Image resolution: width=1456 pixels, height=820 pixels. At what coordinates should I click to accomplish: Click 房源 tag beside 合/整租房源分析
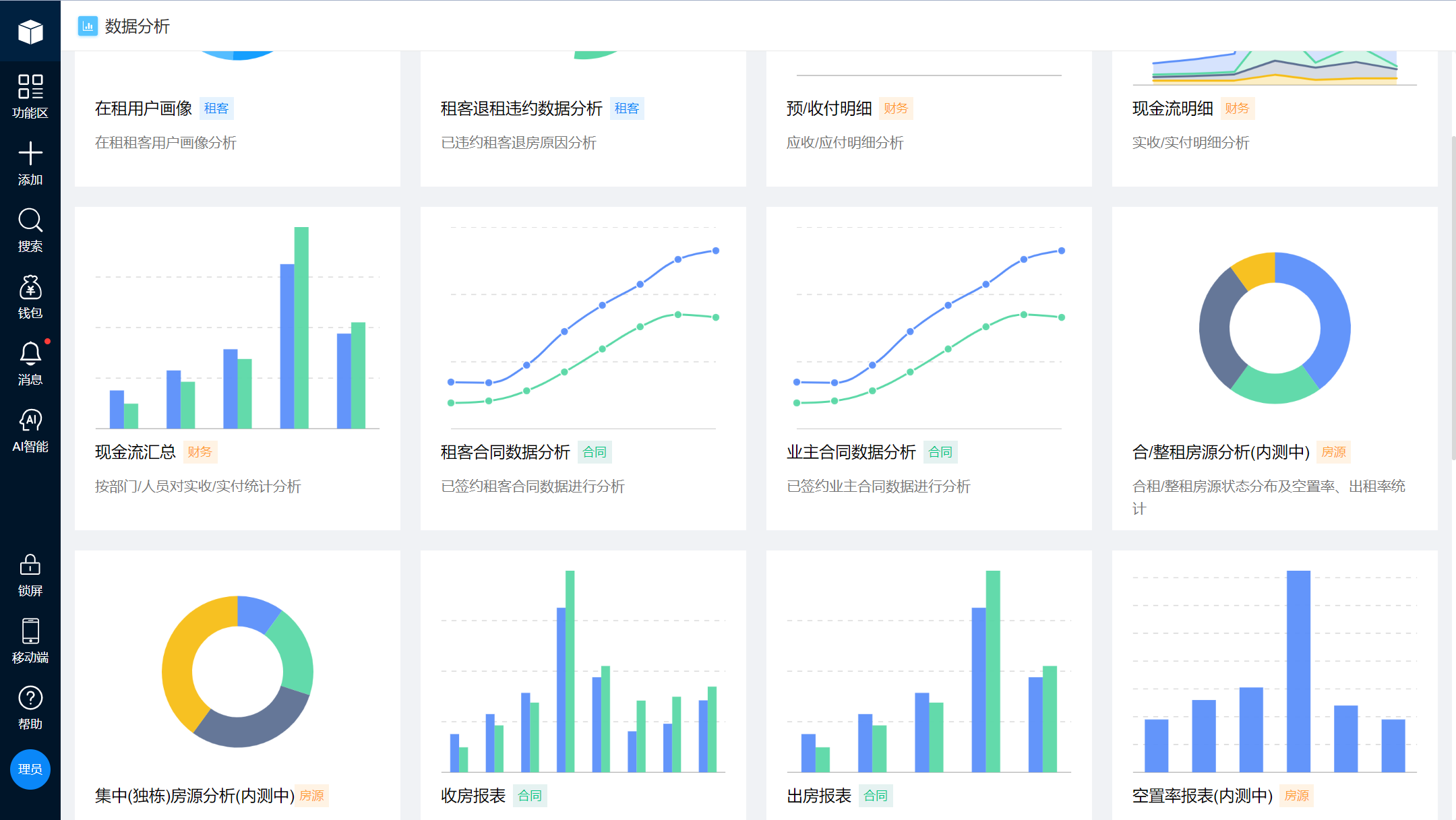point(1333,452)
